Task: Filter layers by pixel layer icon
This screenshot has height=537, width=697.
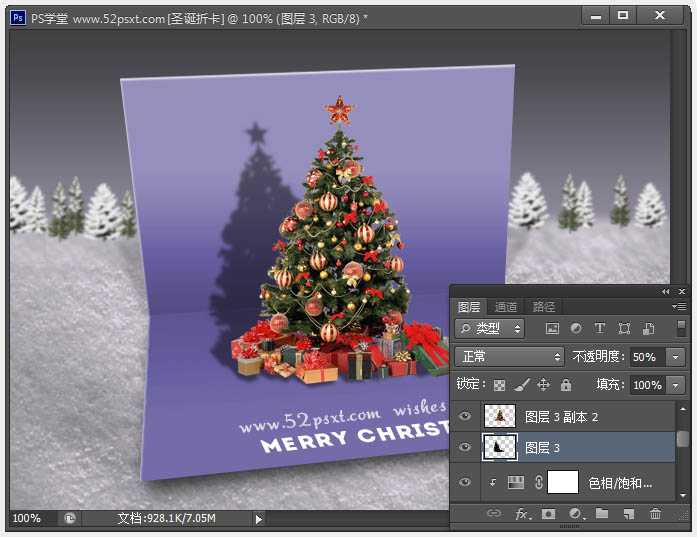Action: pos(552,329)
